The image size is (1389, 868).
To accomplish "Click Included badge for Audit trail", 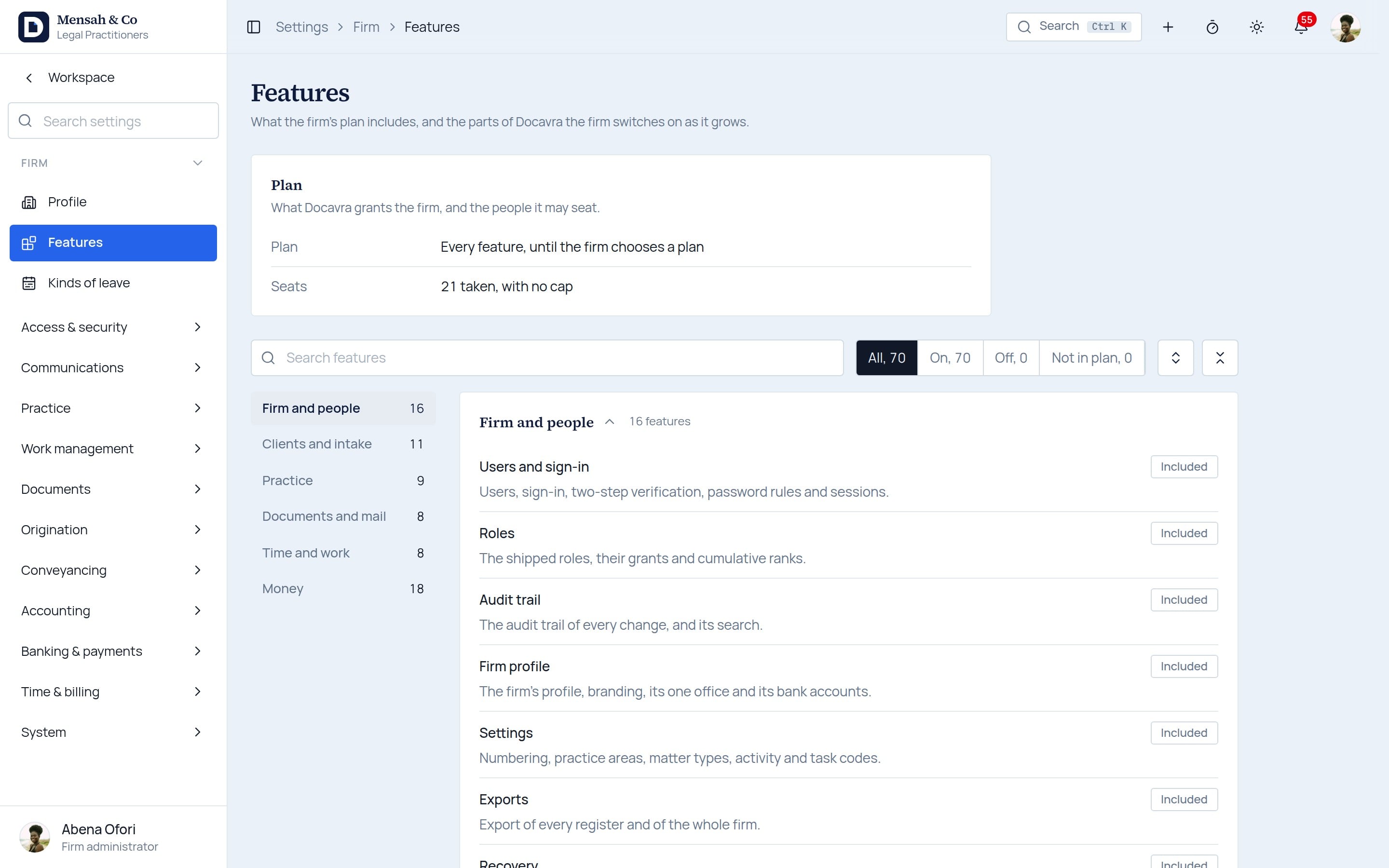I will tap(1184, 600).
